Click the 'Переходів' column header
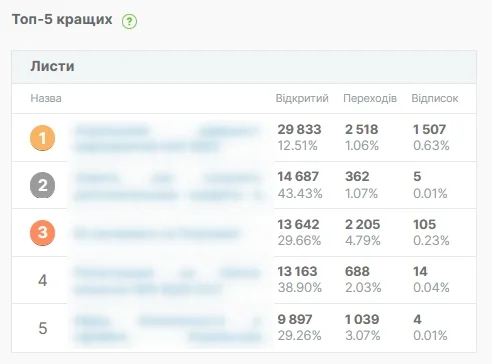Image resolution: width=492 pixels, height=364 pixels. (370, 98)
